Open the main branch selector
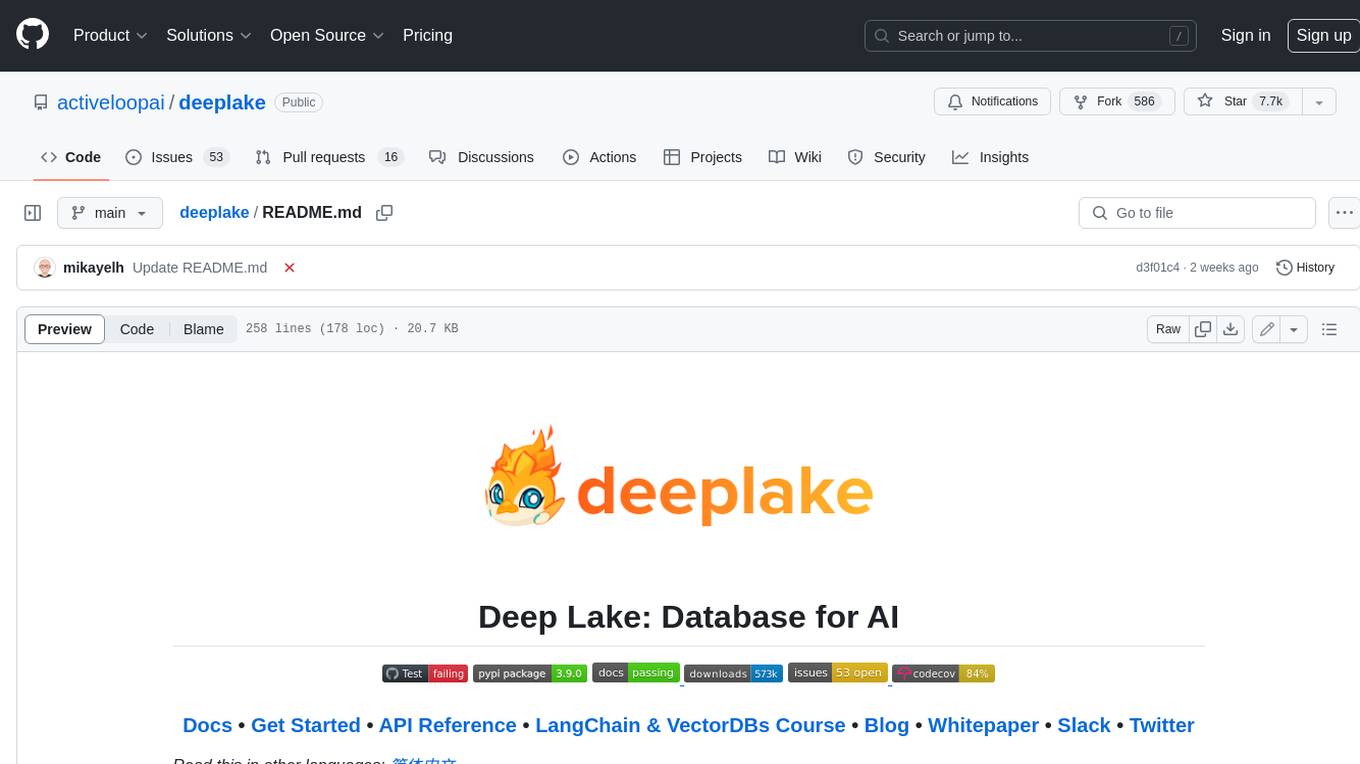Screen dimensions: 1360x764 tap(109, 213)
